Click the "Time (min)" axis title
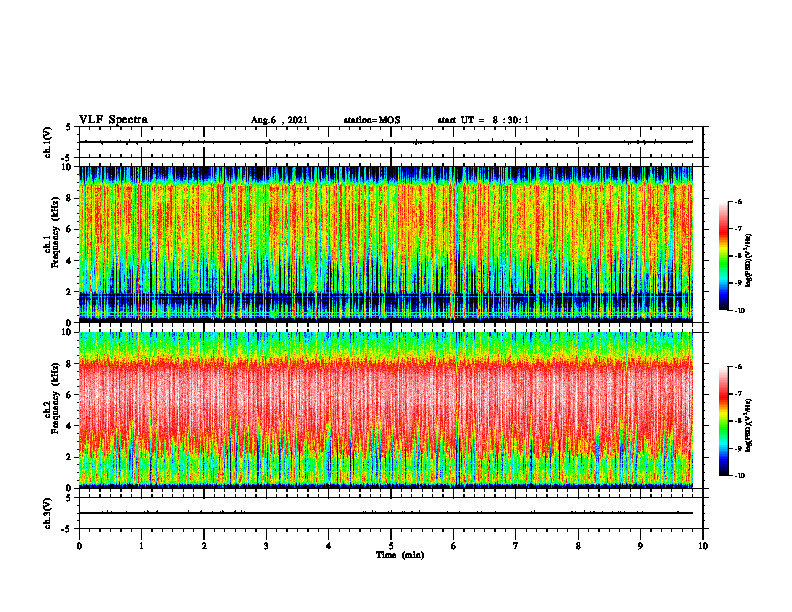Screen dimensions: 792x612 pyautogui.click(x=400, y=555)
